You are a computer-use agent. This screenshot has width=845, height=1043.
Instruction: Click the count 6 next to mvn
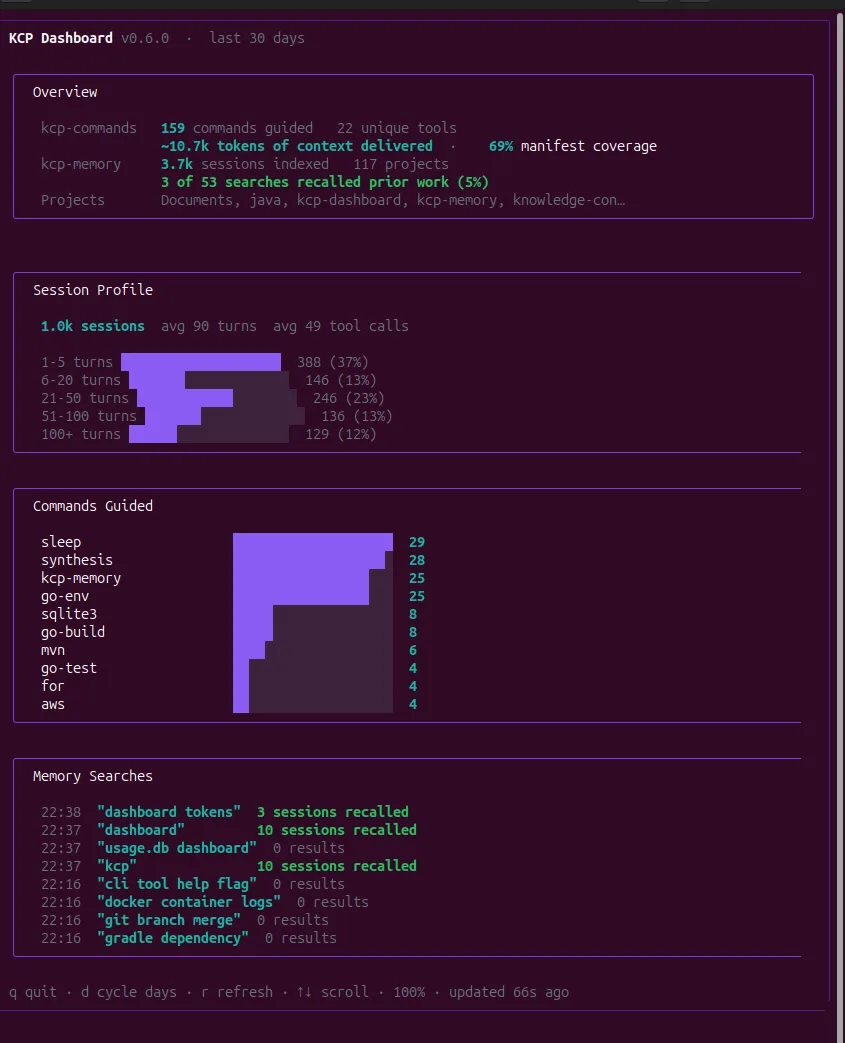tap(413, 650)
